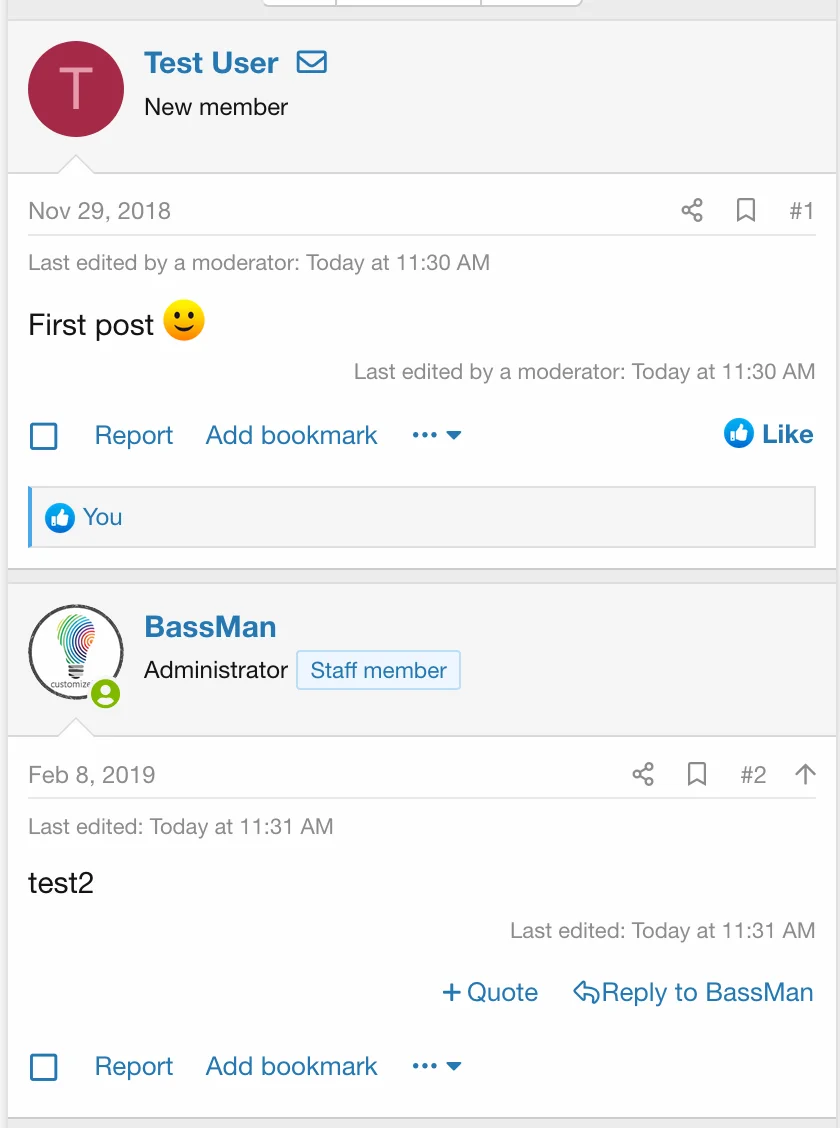Select the checkbox on test2 post
Screen dimensions: 840x1128
pyautogui.click(x=44, y=1067)
